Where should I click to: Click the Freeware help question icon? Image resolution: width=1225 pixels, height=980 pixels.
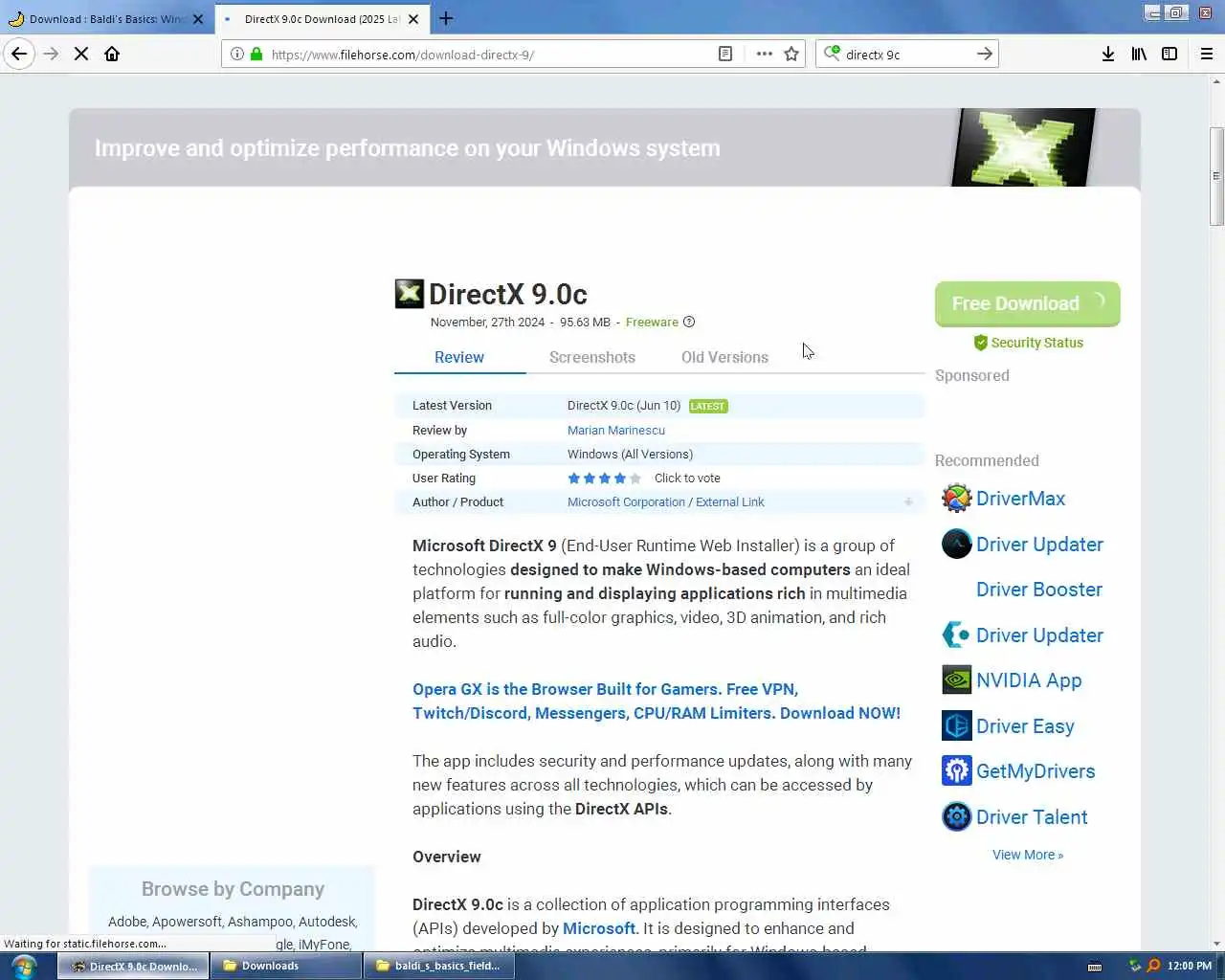pyautogui.click(x=689, y=323)
